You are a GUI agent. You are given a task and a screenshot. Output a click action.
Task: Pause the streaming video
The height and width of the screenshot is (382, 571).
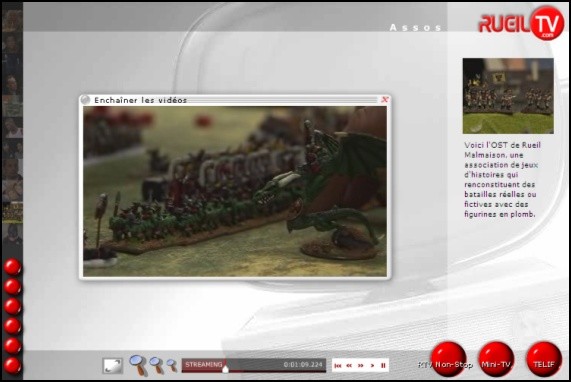point(383,365)
